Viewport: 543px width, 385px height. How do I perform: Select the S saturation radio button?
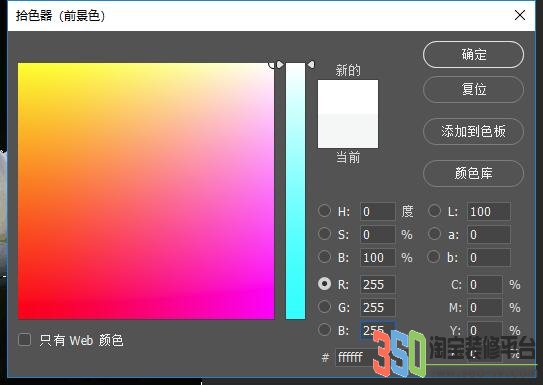(x=324, y=234)
